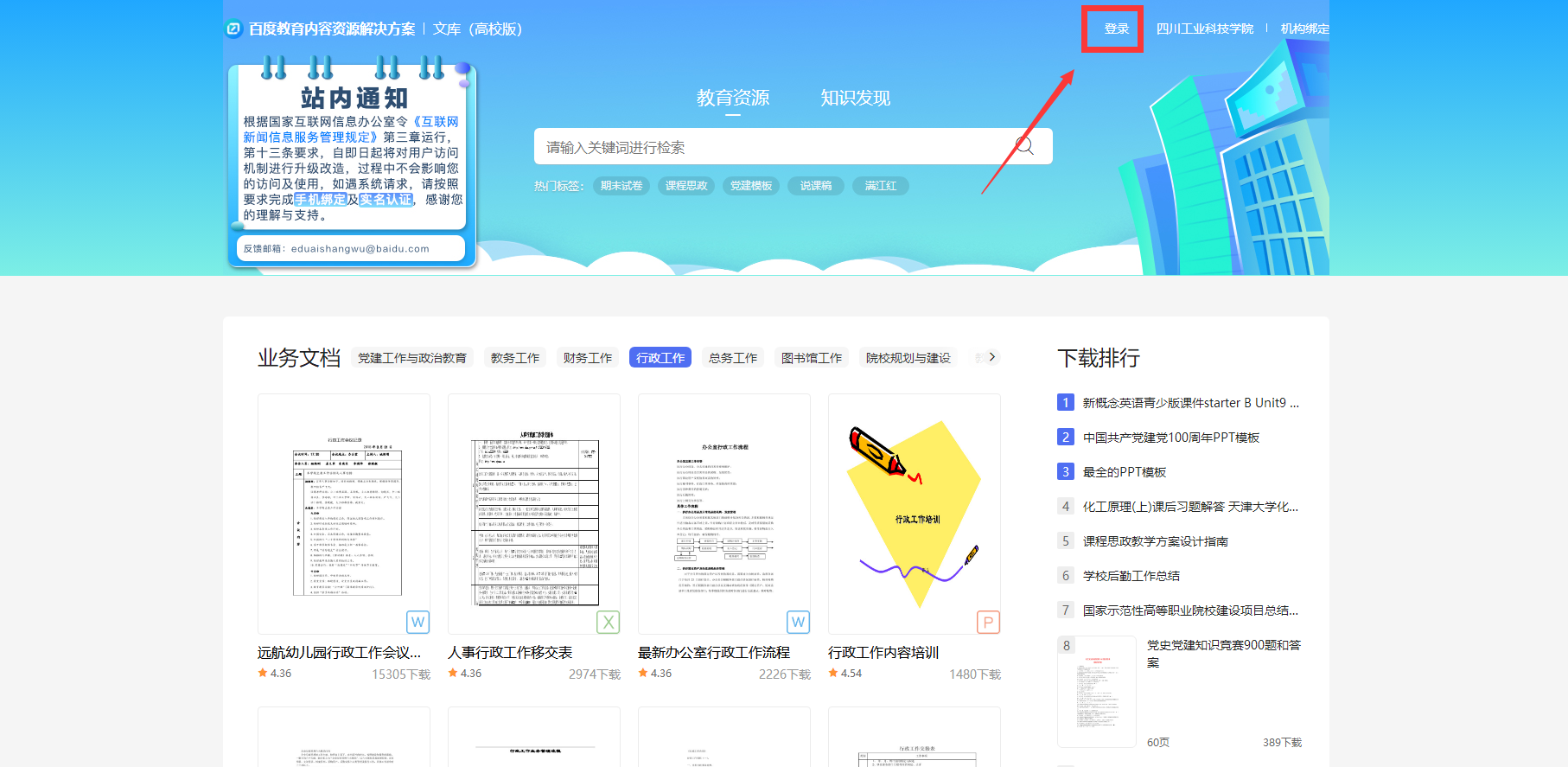Click the search magnifier icon
This screenshot has width=1568, height=767.
point(1024,146)
